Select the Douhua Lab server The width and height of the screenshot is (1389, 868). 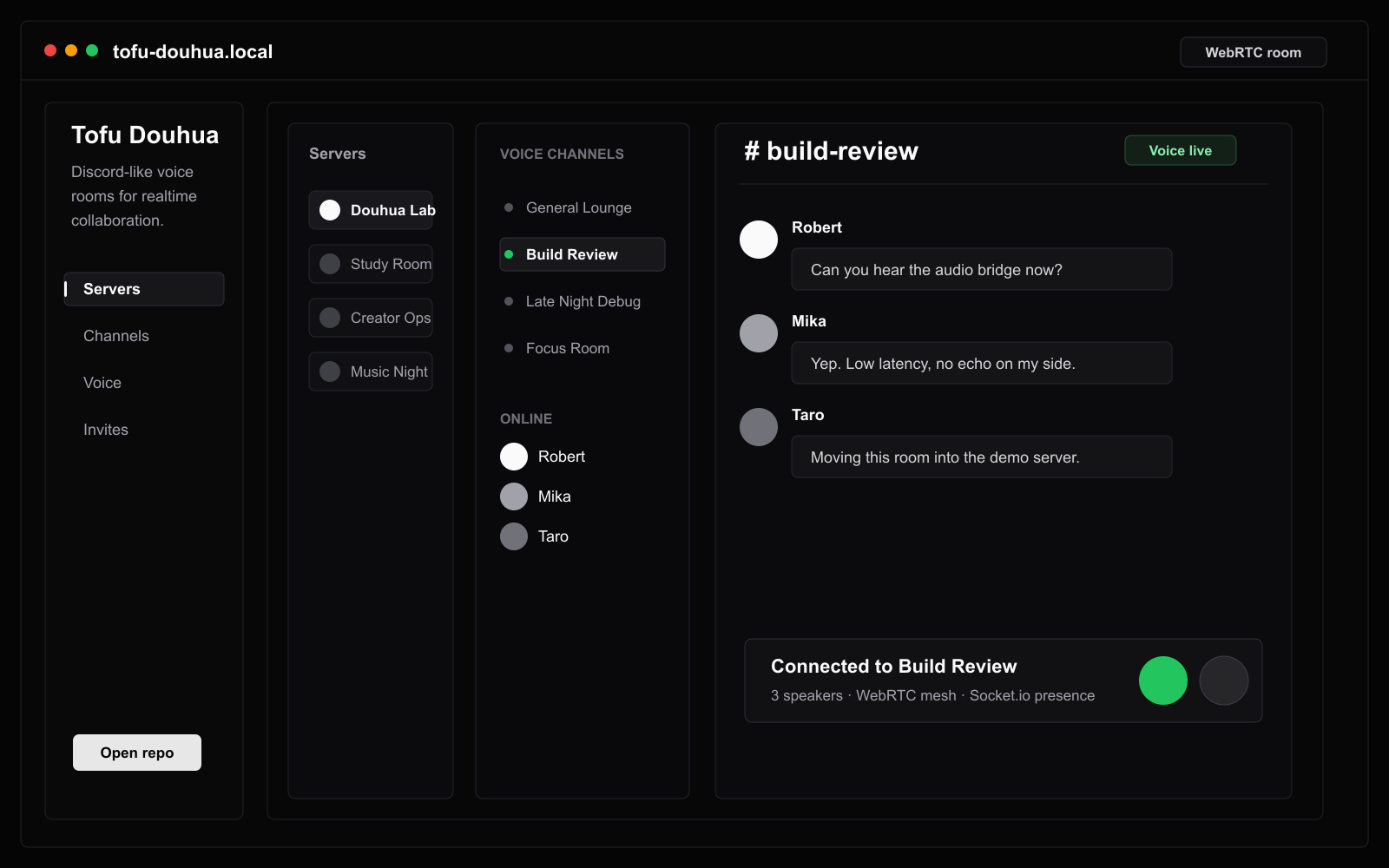pos(371,210)
